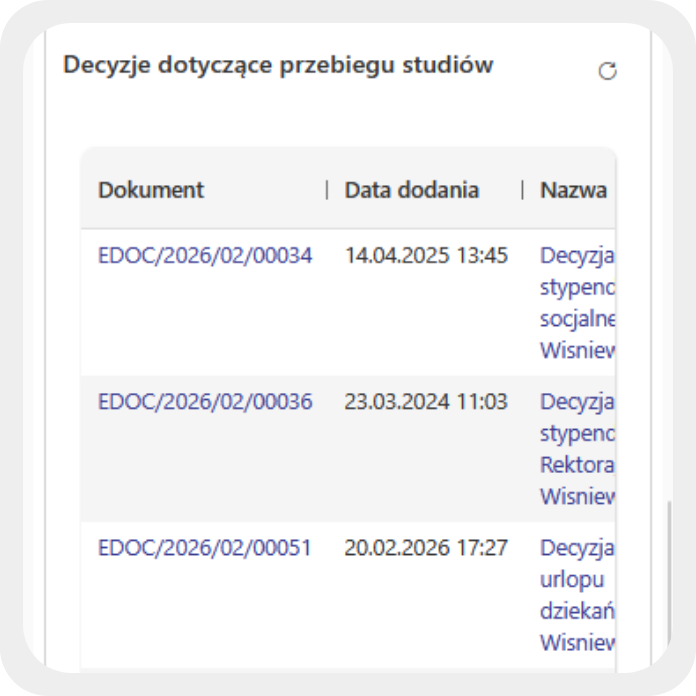Open document EDOC/2026/02/00036

click(205, 402)
